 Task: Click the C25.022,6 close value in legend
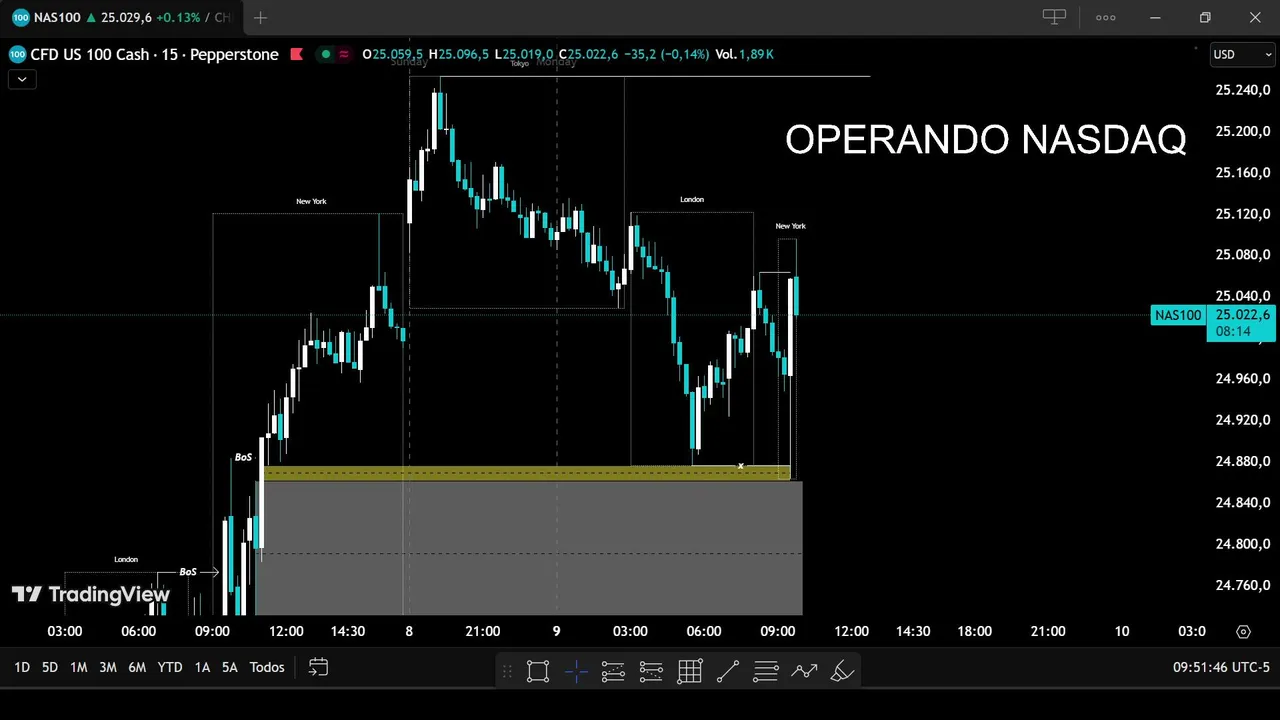pyautogui.click(x=588, y=54)
